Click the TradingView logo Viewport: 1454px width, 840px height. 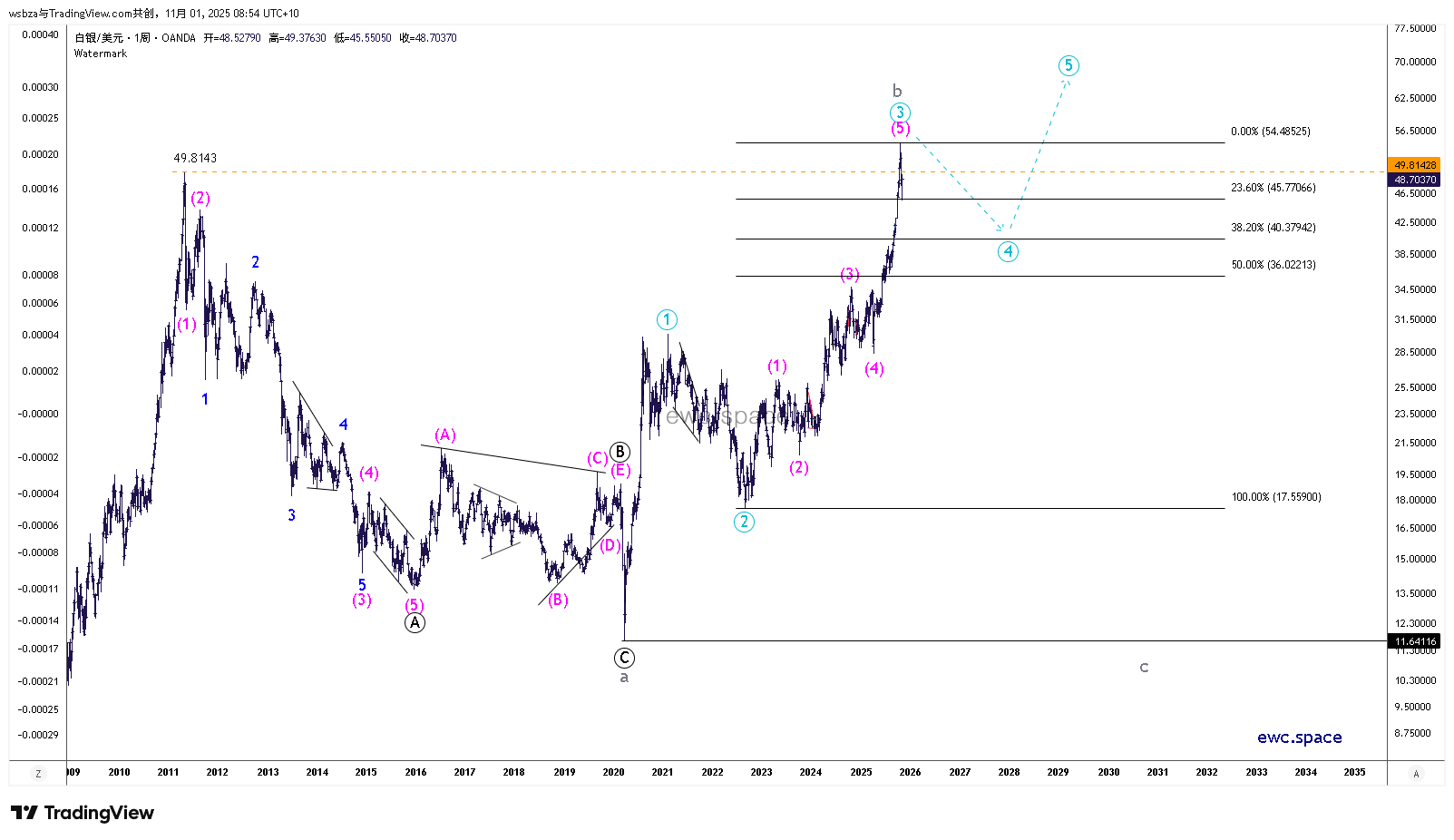[x=83, y=813]
